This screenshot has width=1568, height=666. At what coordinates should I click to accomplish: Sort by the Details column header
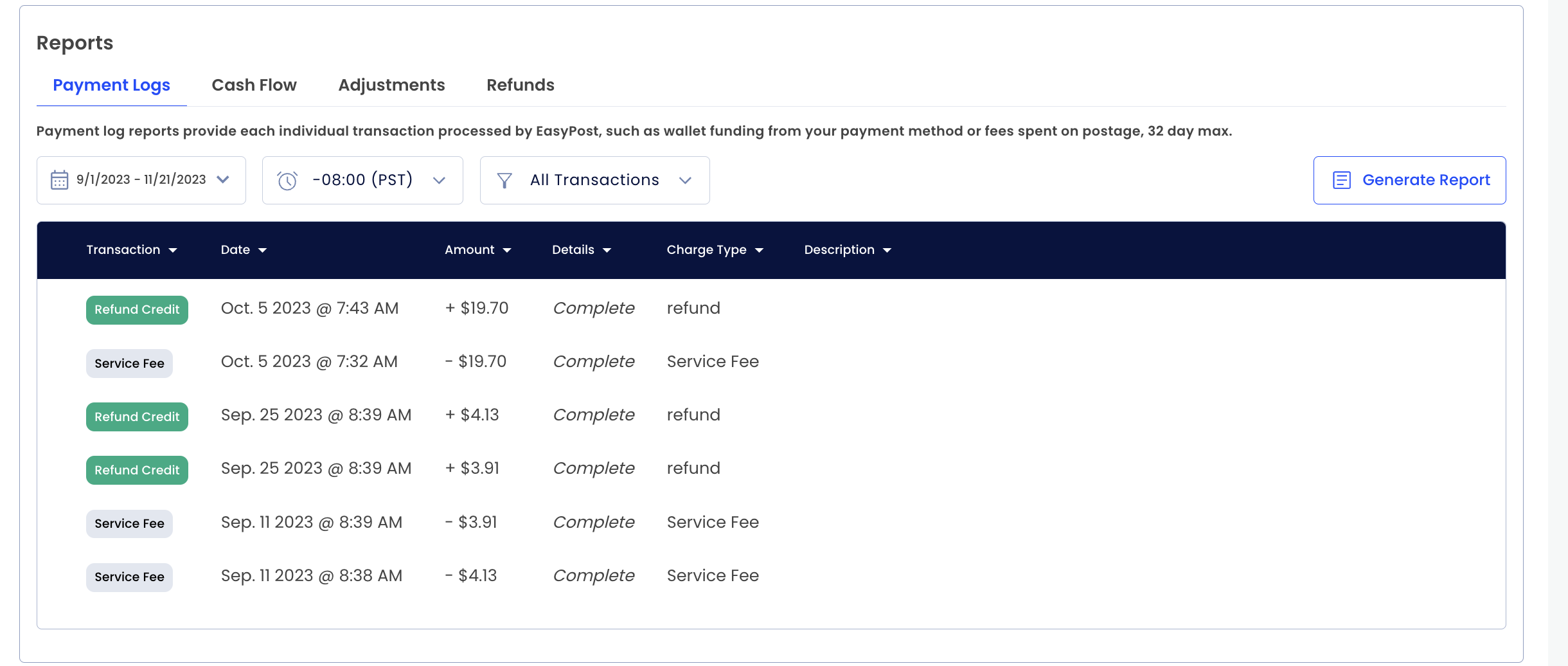582,249
